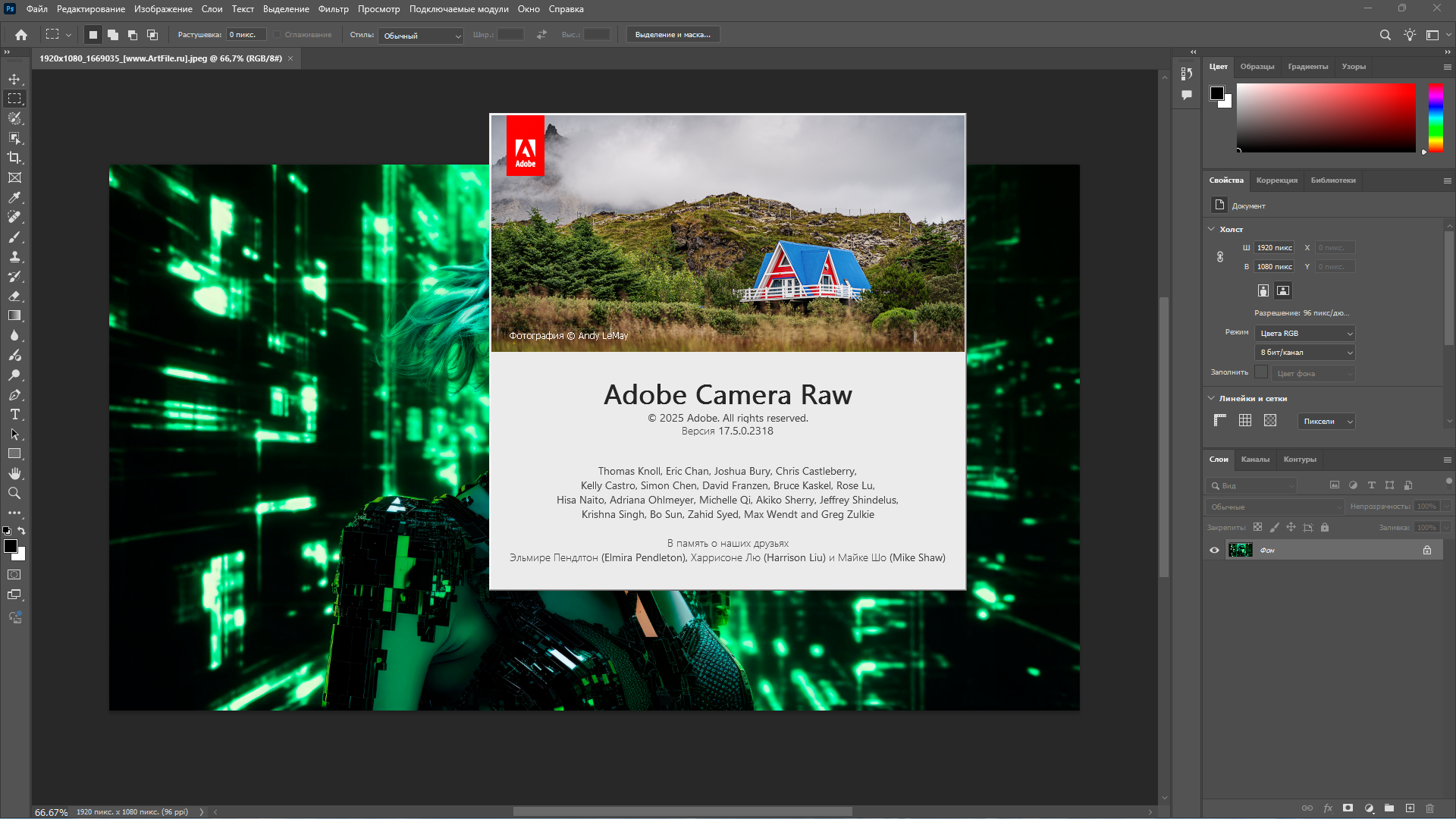The image size is (1456, 819).
Task: Click the create new layer icon
Action: click(1410, 808)
